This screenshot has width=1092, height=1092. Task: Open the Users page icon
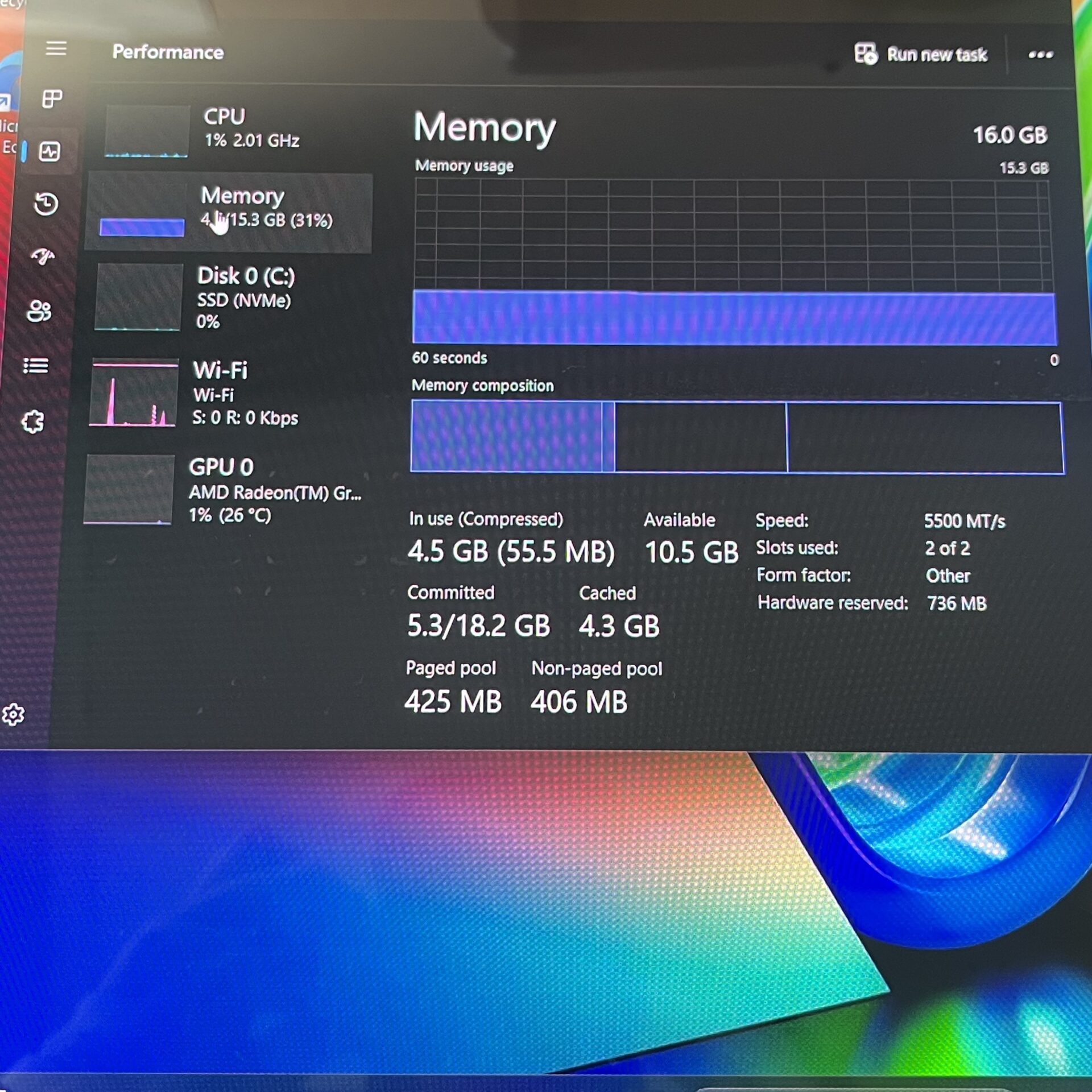39,311
